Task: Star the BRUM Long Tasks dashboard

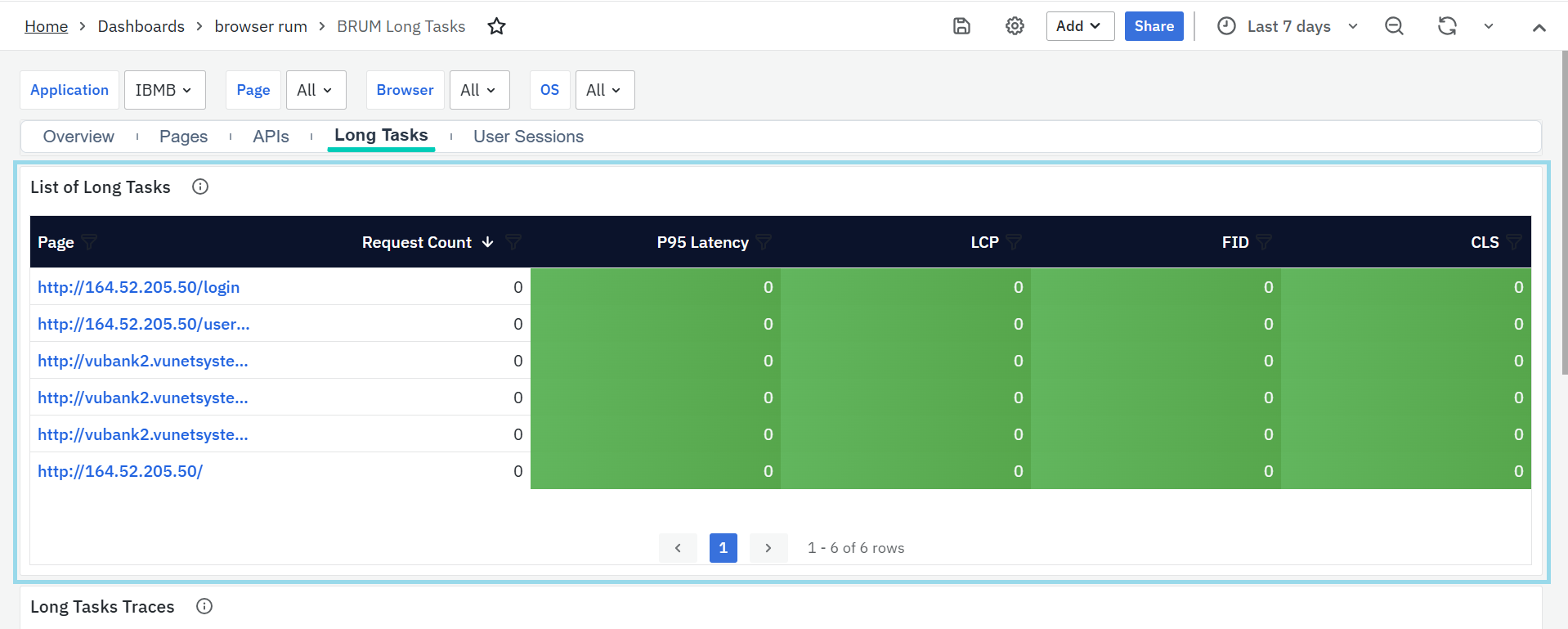Action: coord(496,26)
